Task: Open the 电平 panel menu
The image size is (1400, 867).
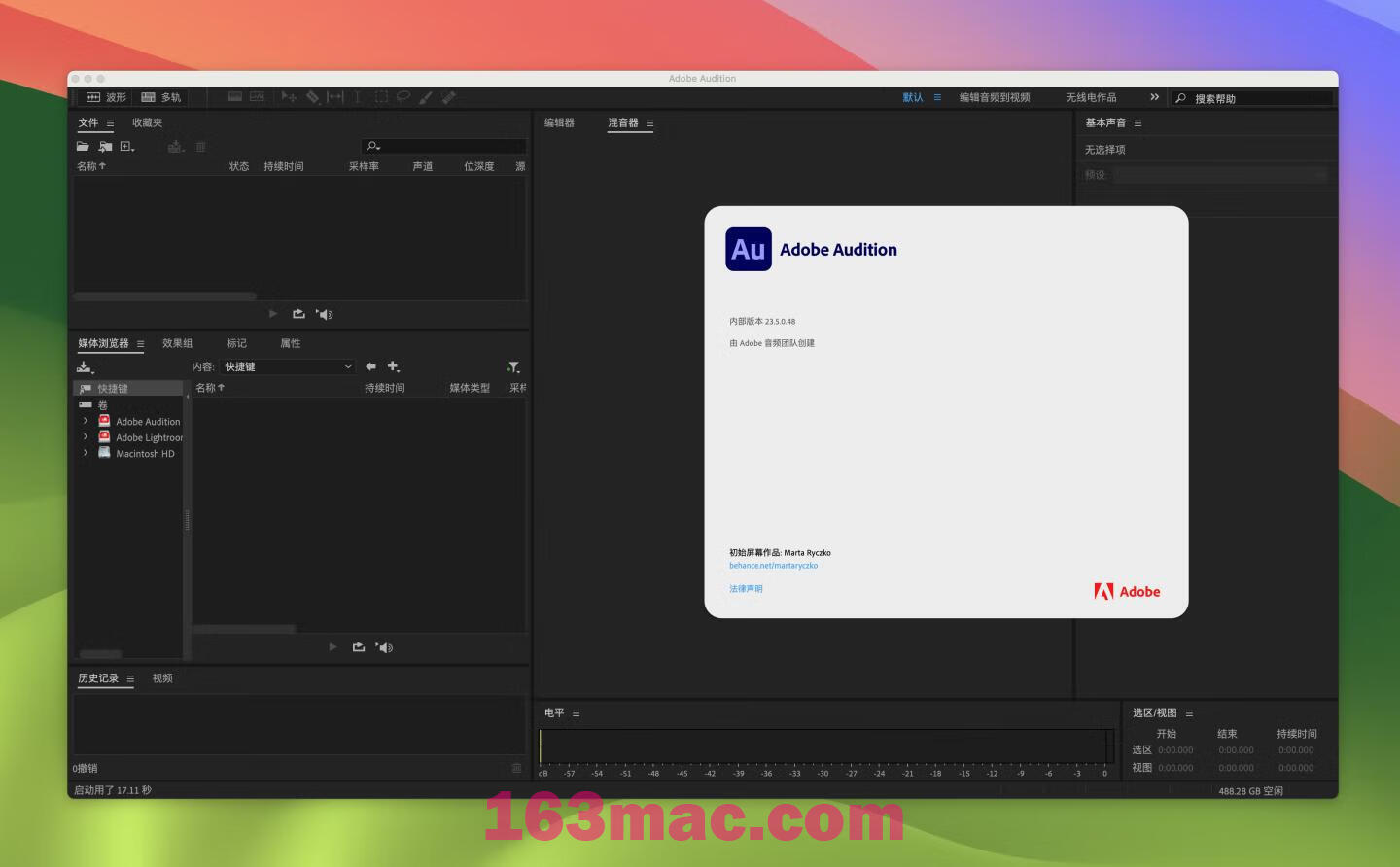Action: tap(576, 713)
